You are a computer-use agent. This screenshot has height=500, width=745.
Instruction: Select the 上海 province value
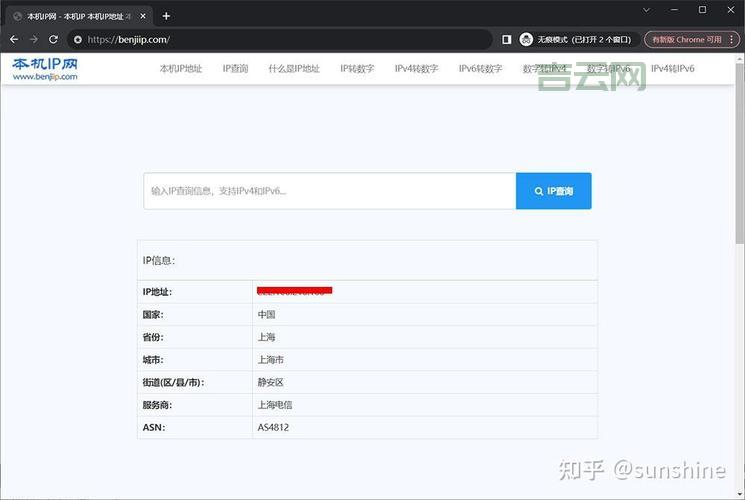[x=267, y=337]
